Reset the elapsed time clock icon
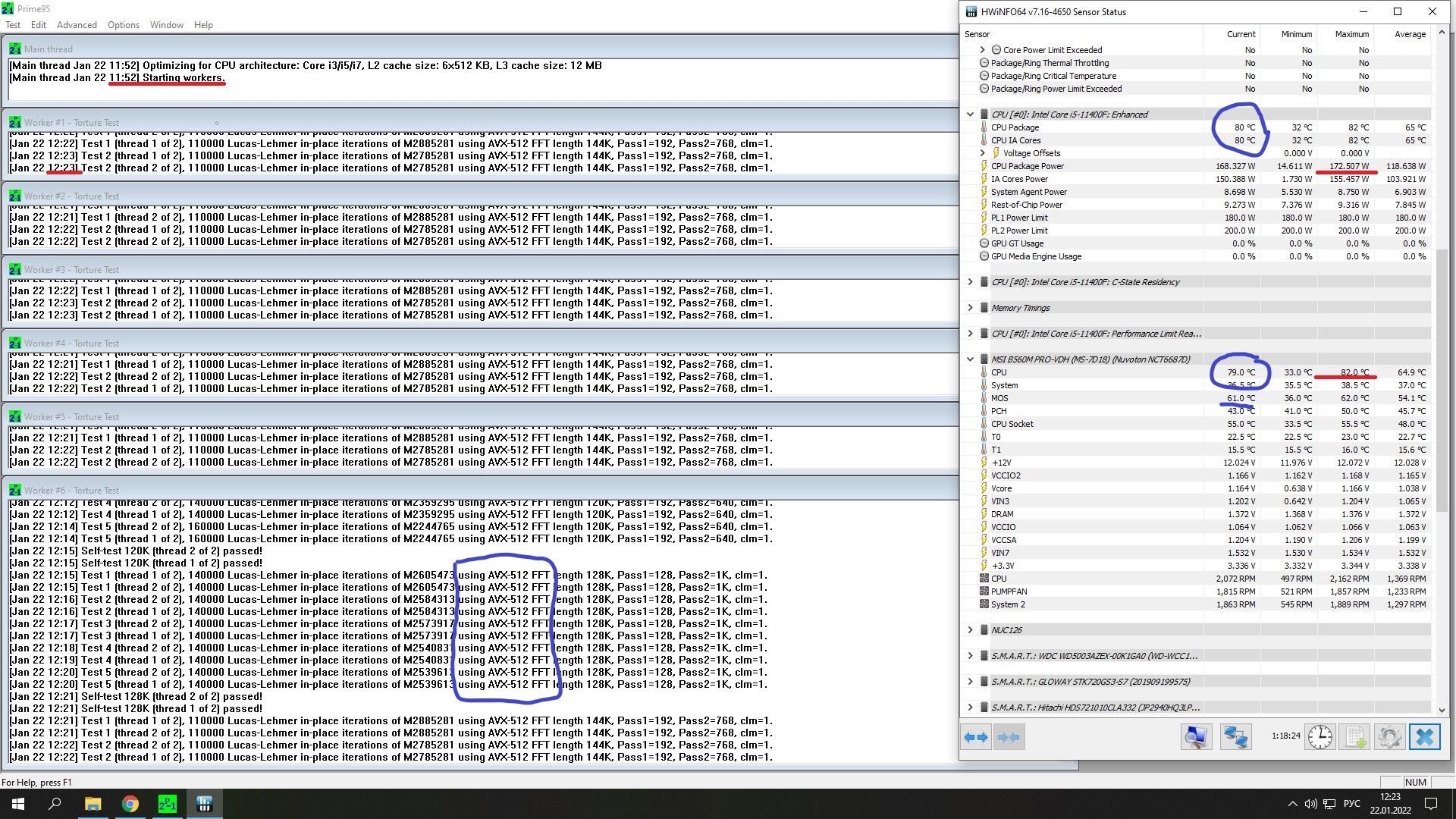The height and width of the screenshot is (819, 1456). pyautogui.click(x=1320, y=737)
